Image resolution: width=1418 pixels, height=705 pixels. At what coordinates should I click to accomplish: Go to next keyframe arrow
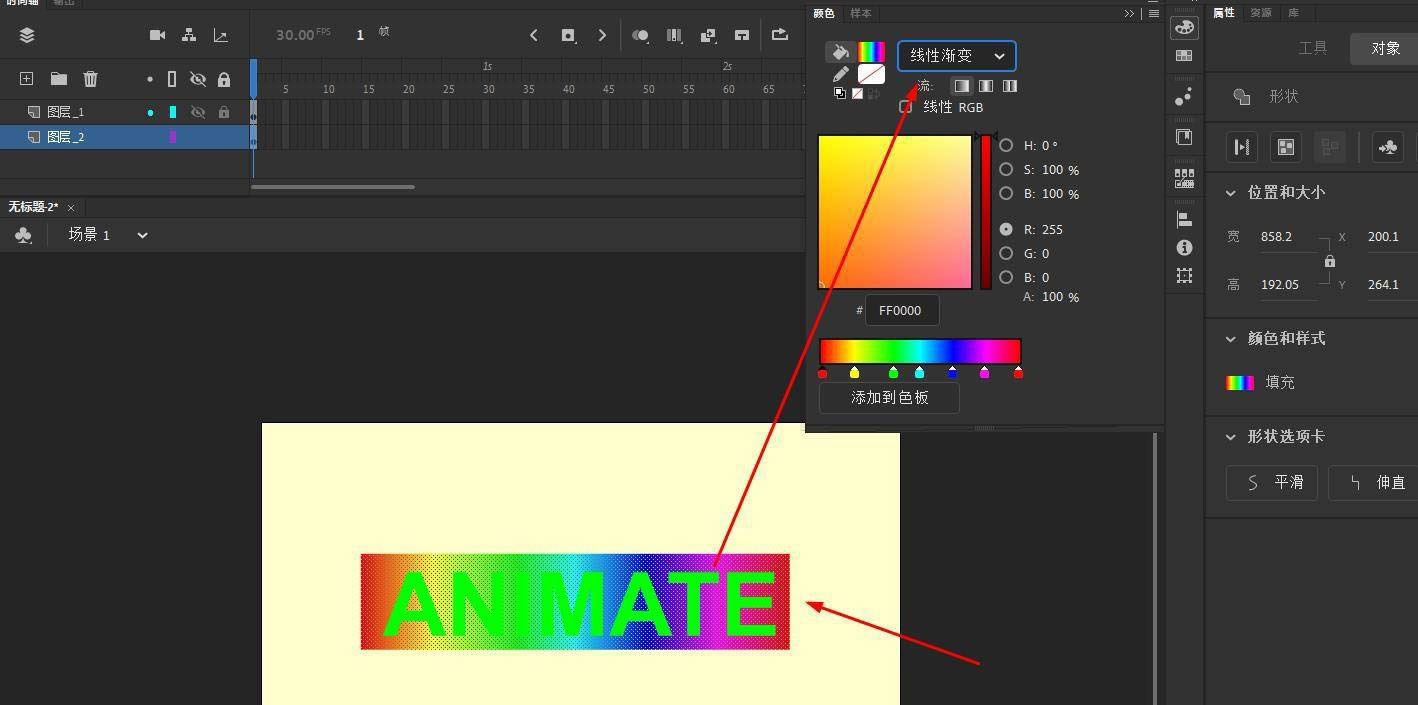(602, 35)
